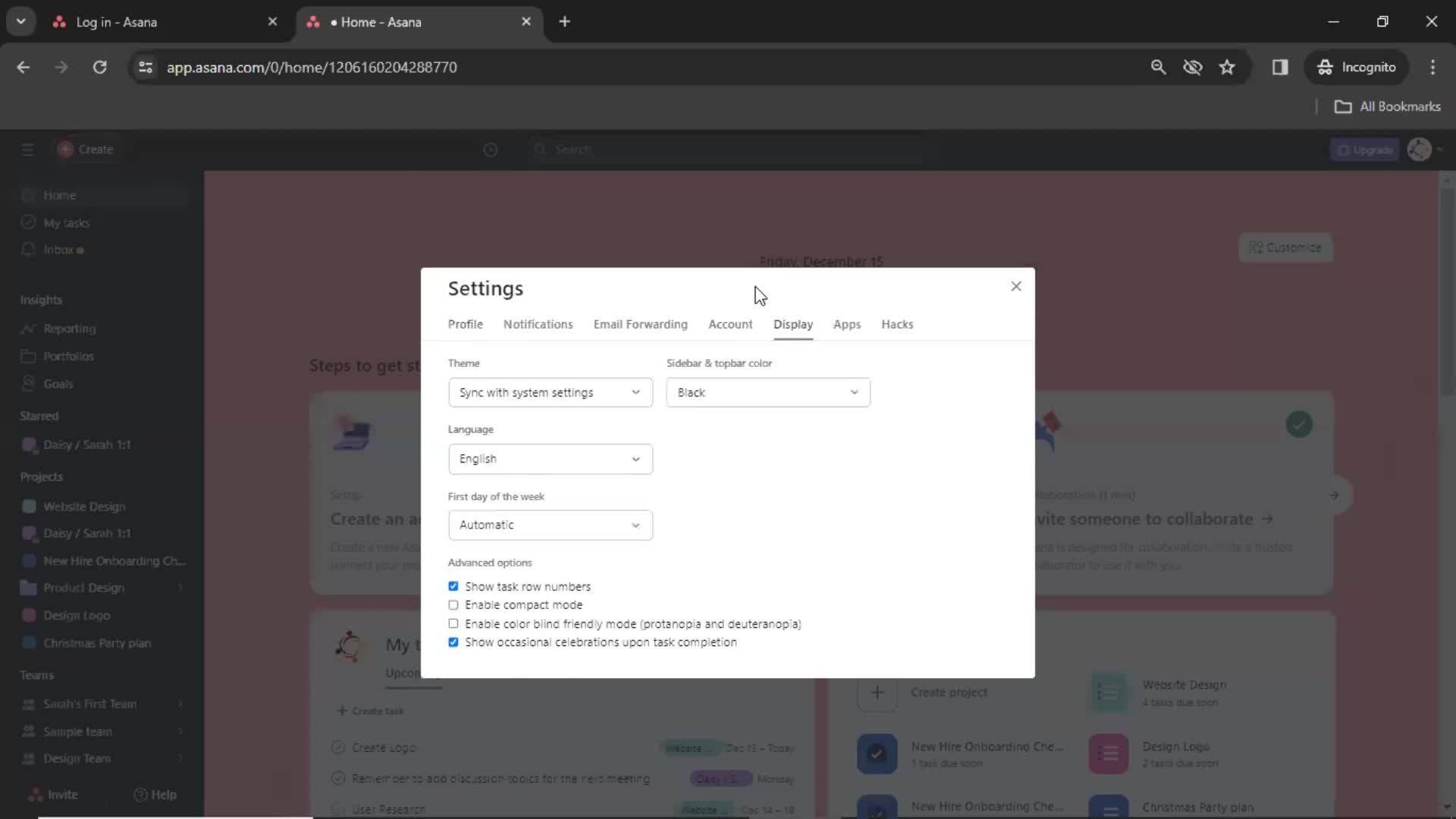The width and height of the screenshot is (1456, 819).
Task: Open the browser zoom magnifier icon
Action: (x=1157, y=67)
